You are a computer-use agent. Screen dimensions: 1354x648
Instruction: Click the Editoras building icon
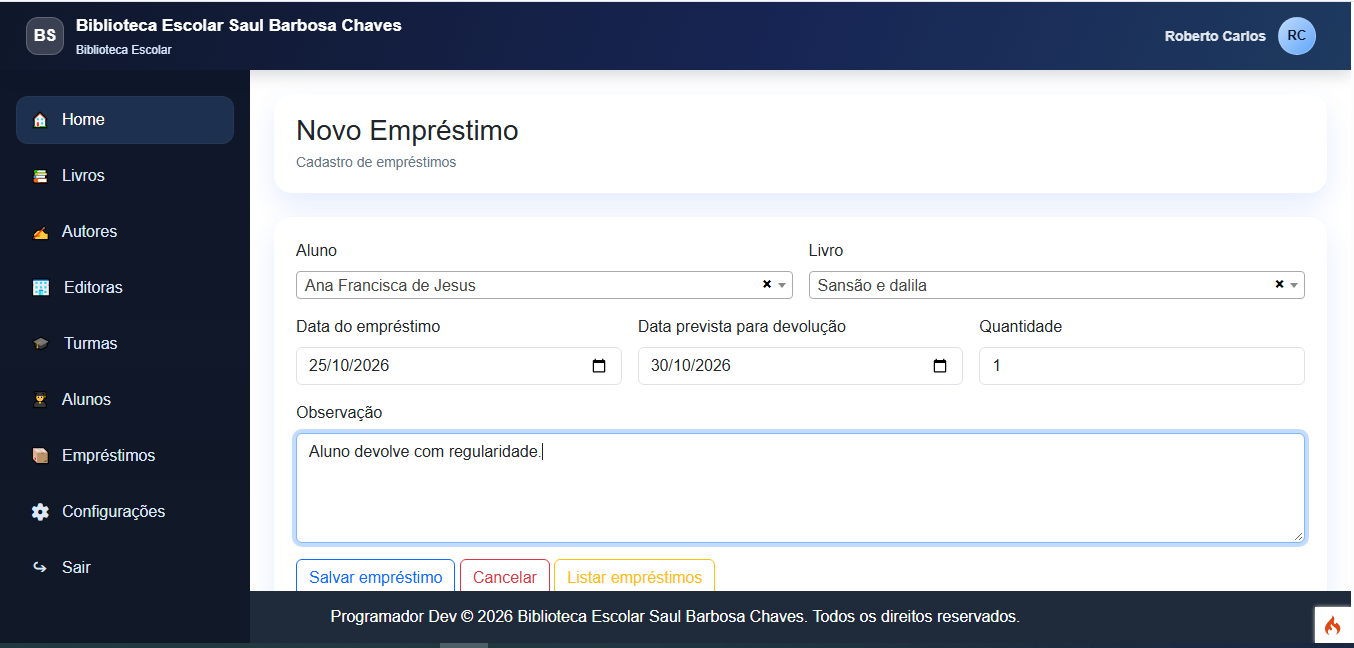[x=41, y=288]
